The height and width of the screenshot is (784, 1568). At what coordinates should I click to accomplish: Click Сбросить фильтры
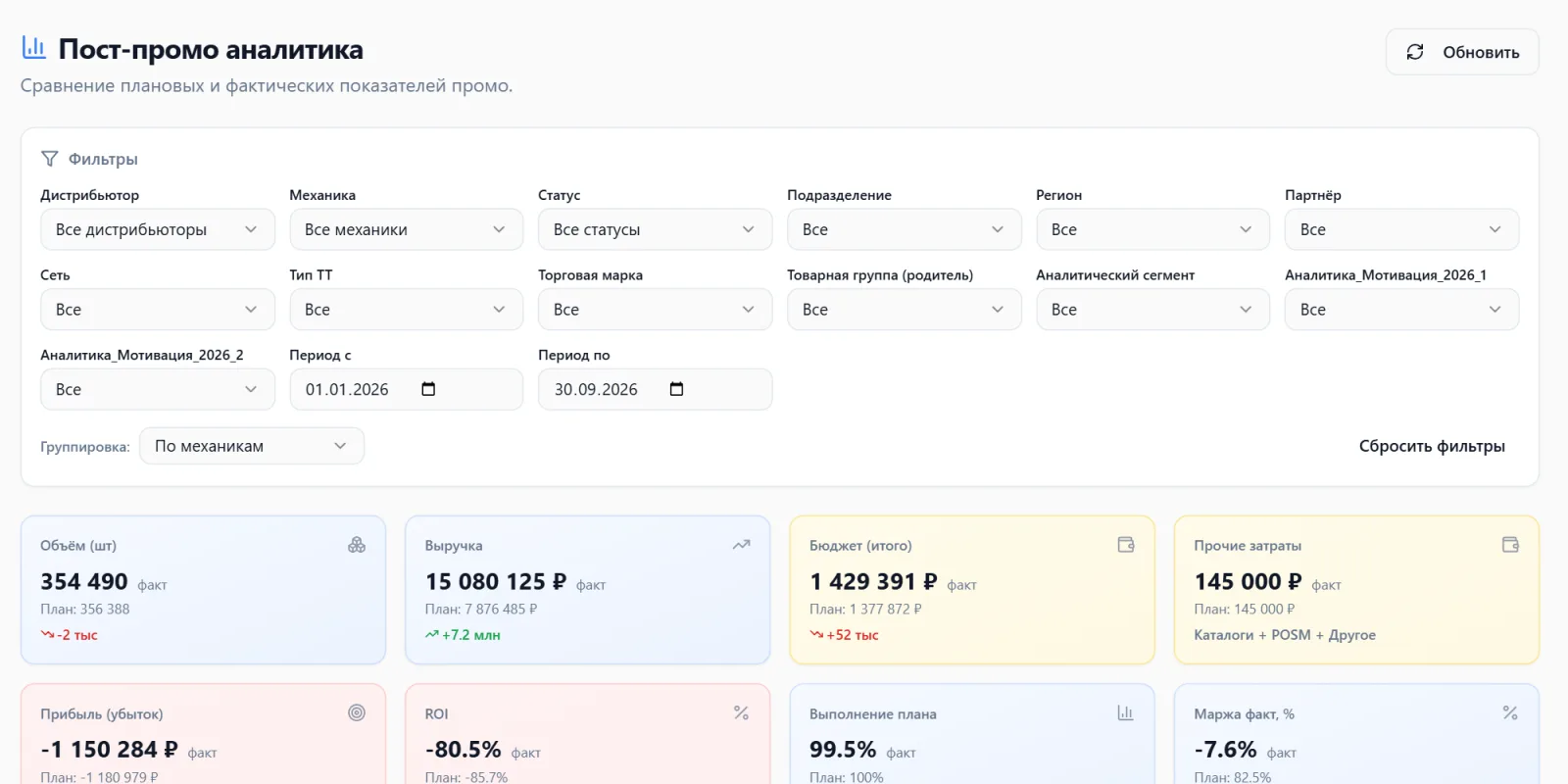pyautogui.click(x=1432, y=446)
